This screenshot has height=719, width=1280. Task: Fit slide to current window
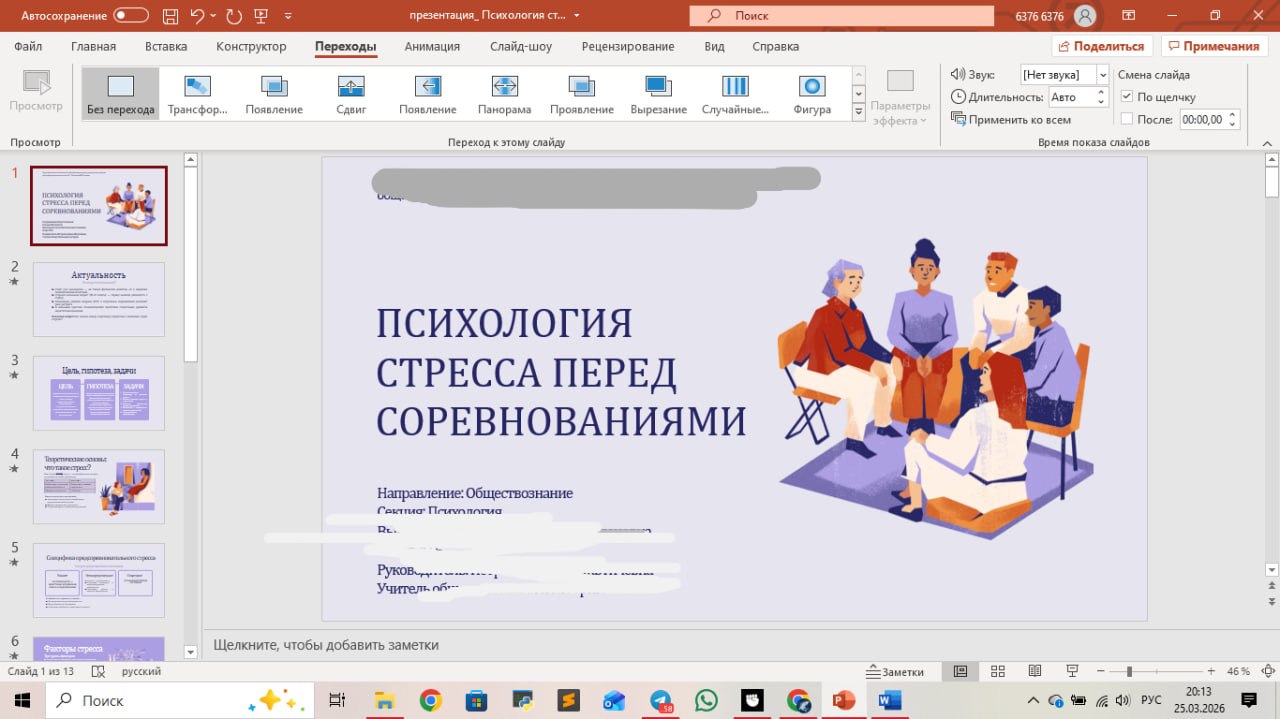[1268, 671]
